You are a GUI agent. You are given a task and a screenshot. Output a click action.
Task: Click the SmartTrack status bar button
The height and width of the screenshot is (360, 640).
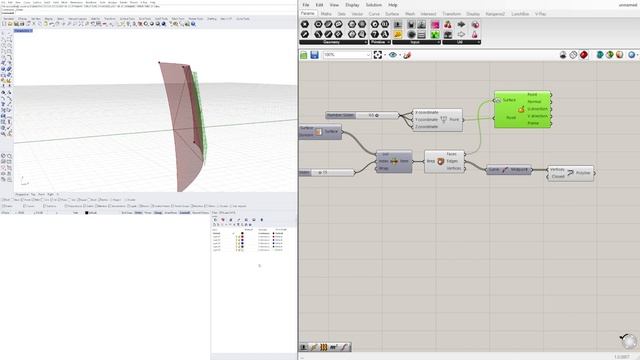coord(171,213)
